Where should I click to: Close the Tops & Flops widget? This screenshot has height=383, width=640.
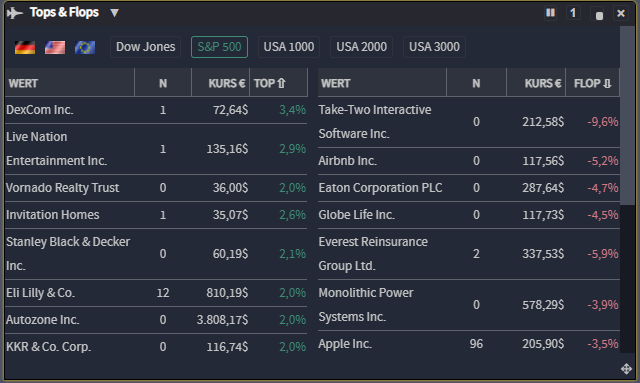coord(621,13)
